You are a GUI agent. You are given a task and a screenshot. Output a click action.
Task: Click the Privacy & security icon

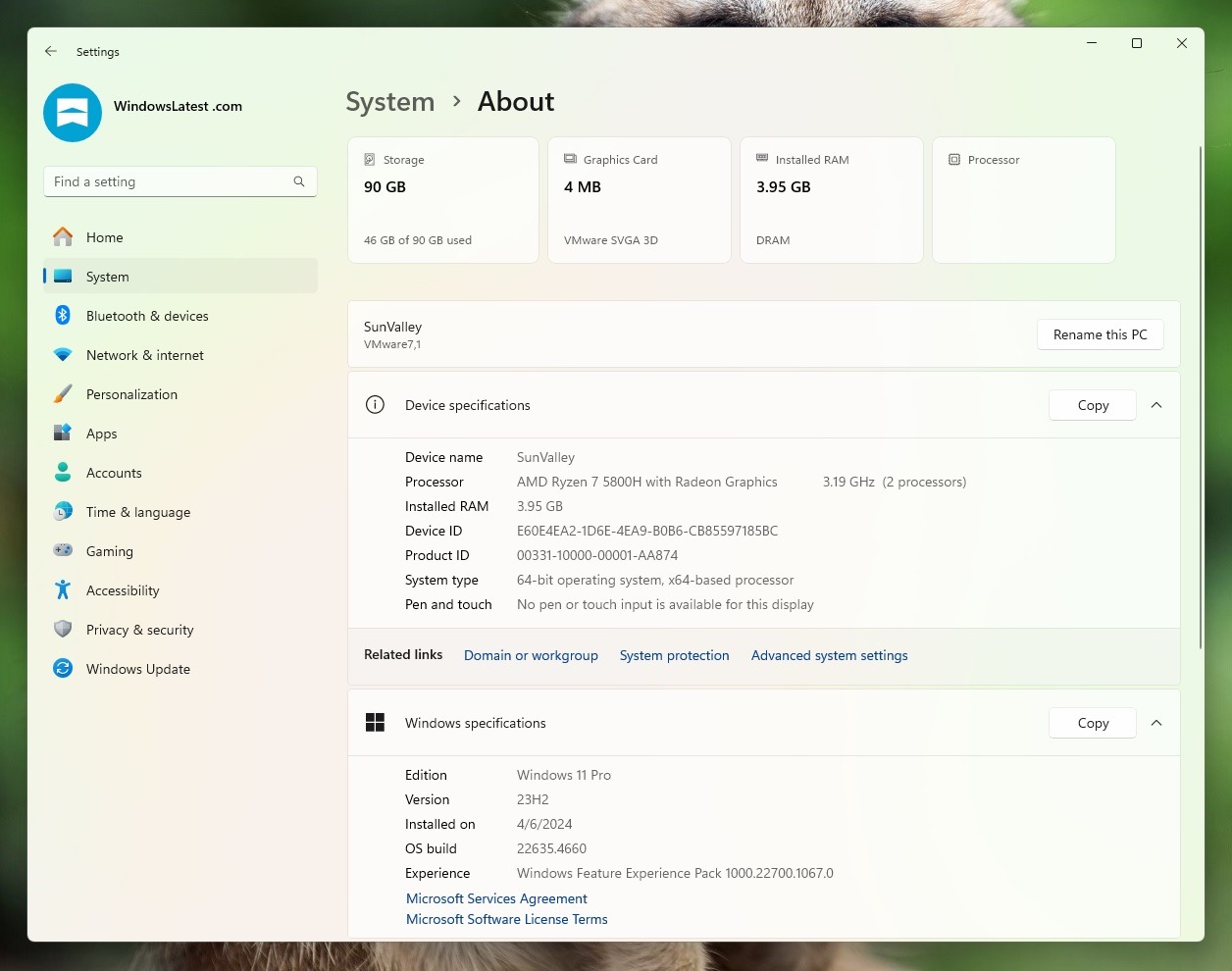pyautogui.click(x=62, y=630)
